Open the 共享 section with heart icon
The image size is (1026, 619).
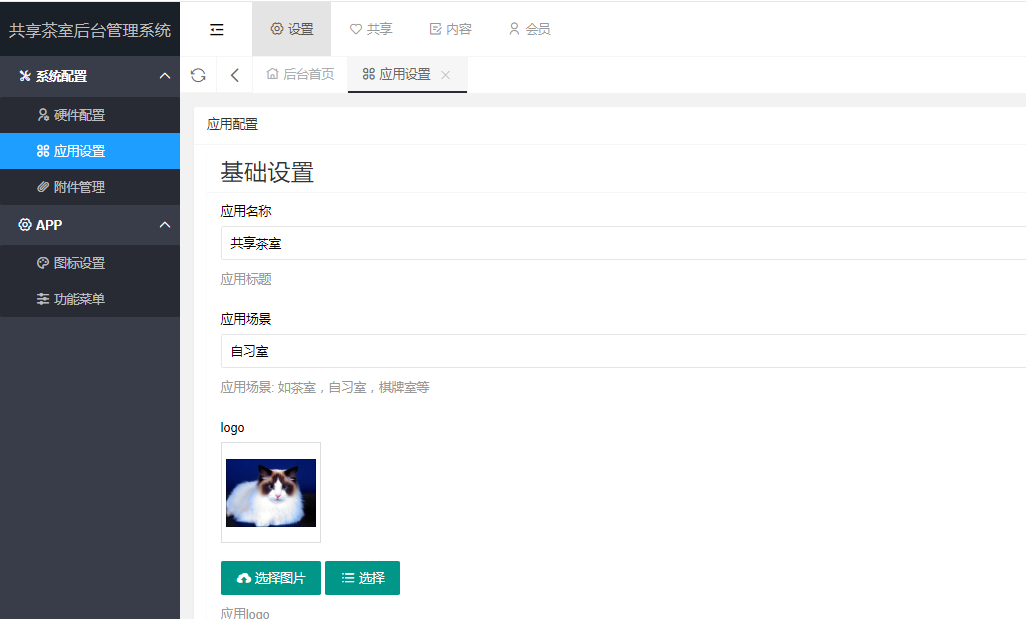point(371,29)
